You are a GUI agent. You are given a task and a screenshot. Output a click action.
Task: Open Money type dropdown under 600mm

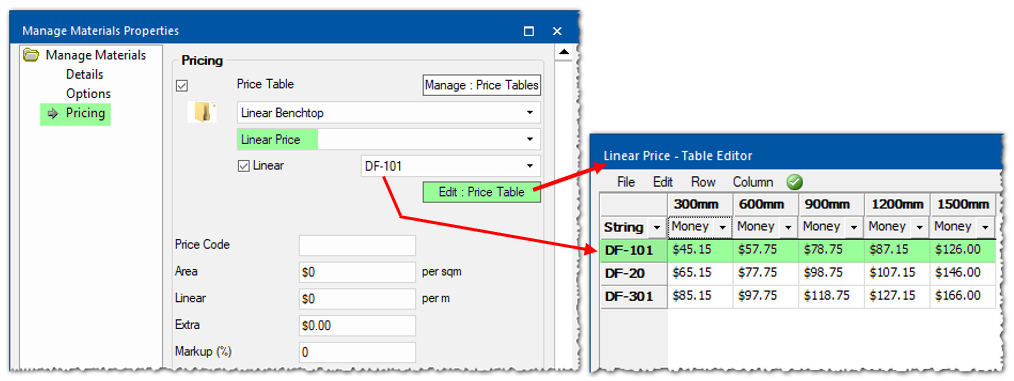[789, 228]
